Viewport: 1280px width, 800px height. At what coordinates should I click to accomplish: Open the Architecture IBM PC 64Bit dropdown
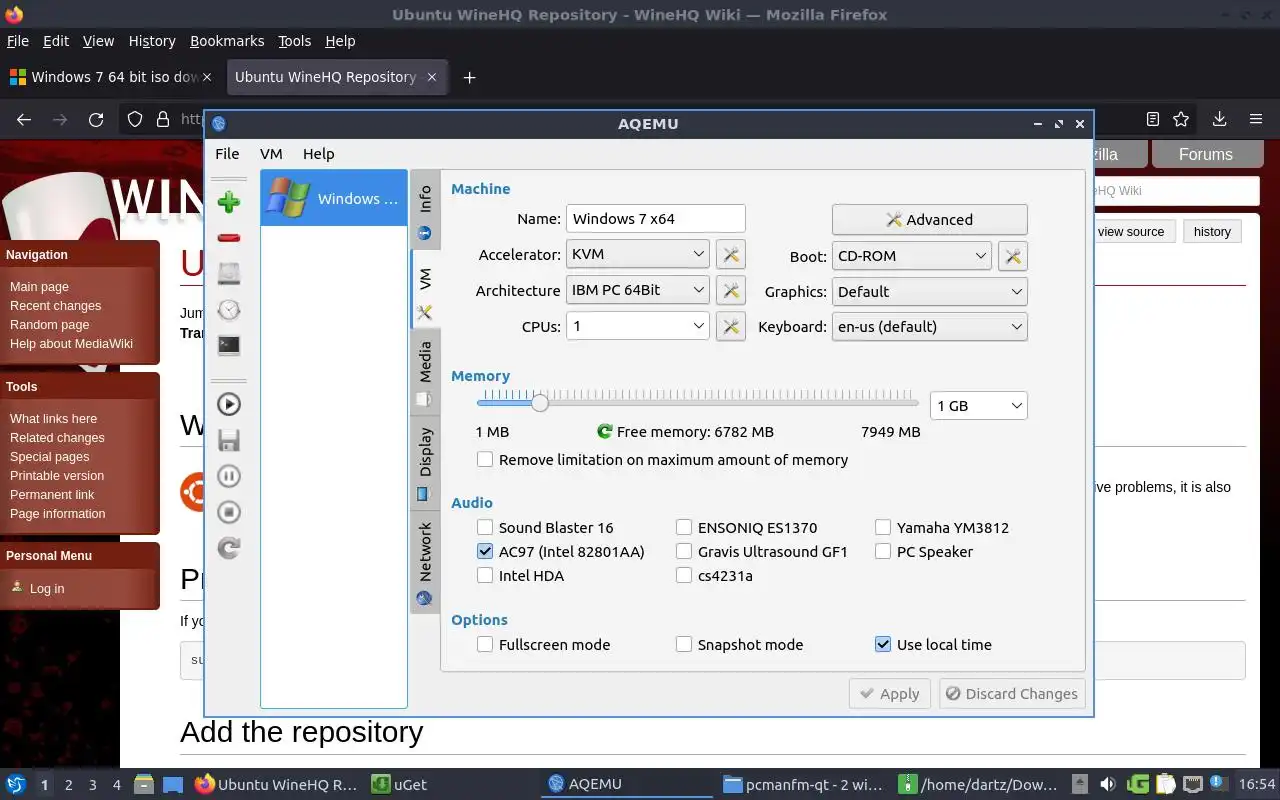point(638,290)
